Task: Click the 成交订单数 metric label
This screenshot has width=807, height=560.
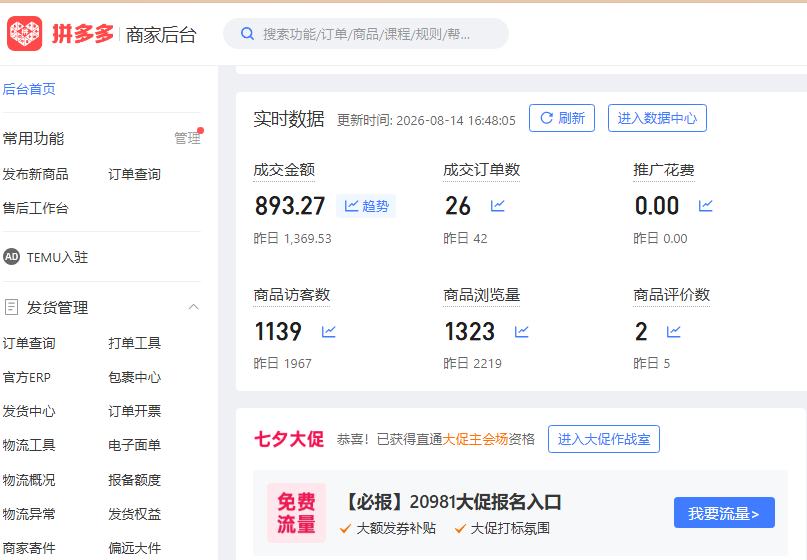Action: (482, 170)
